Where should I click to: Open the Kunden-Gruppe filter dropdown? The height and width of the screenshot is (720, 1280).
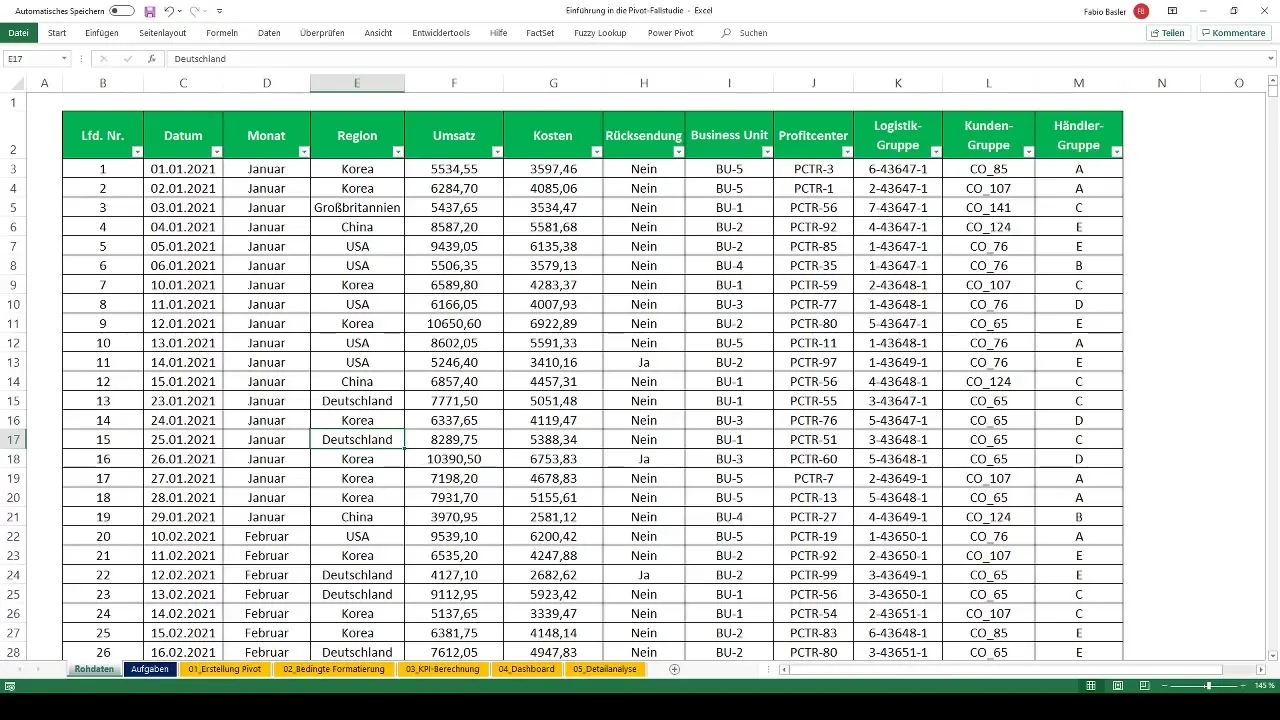tap(1029, 152)
